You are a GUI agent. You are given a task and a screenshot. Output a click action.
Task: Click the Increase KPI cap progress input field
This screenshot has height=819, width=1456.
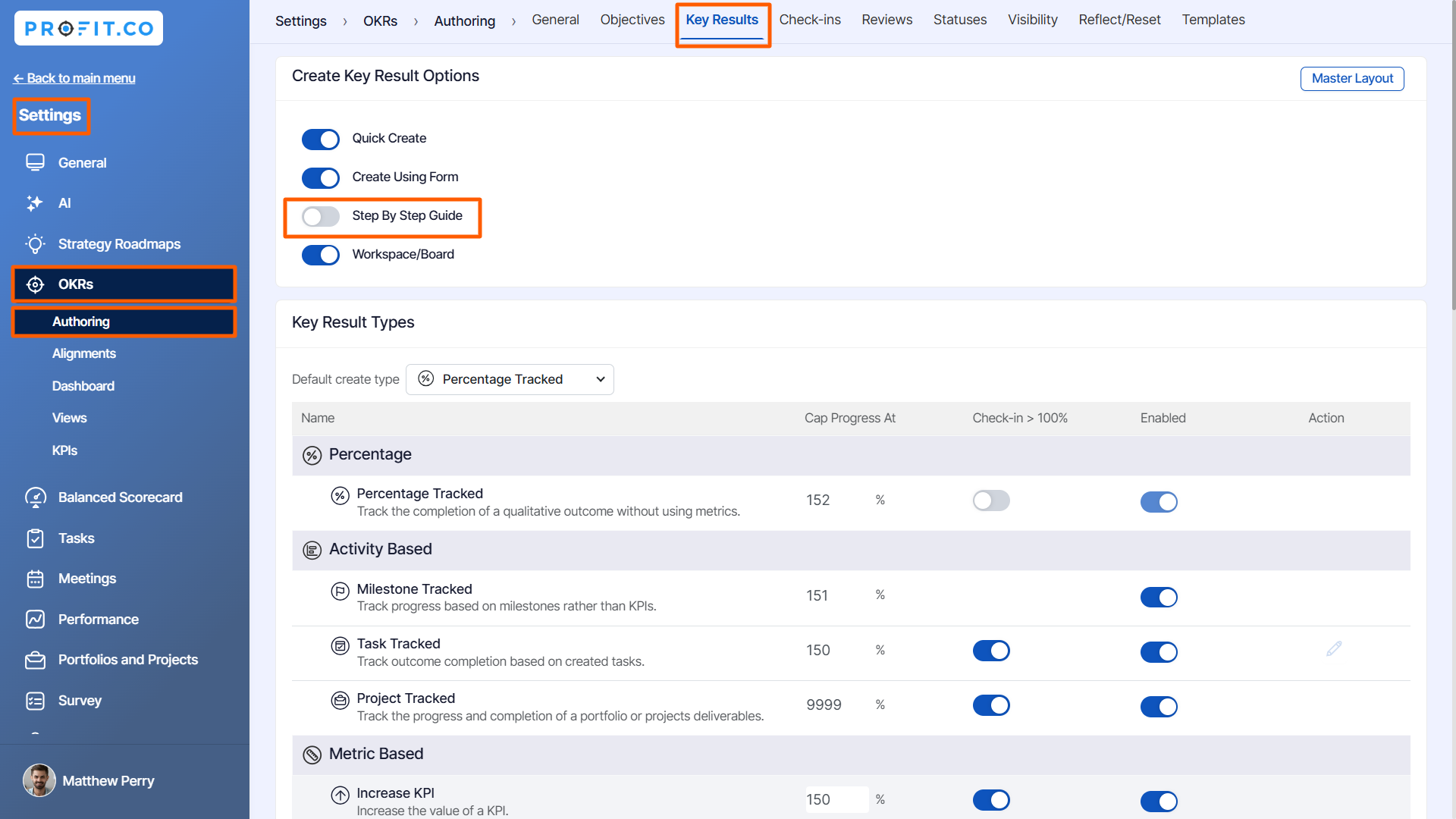pyautogui.click(x=836, y=799)
